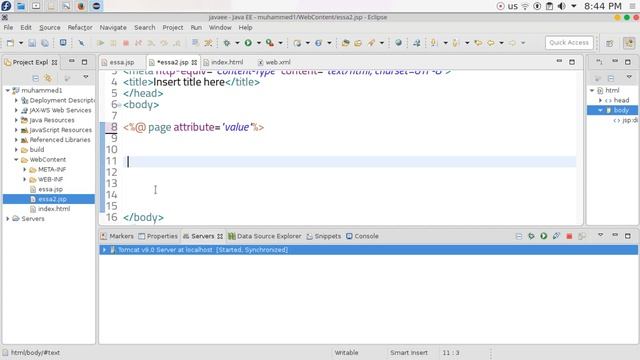This screenshot has width=640, height=360.
Task: Click the Save All toolbar icon
Action: 44,43
